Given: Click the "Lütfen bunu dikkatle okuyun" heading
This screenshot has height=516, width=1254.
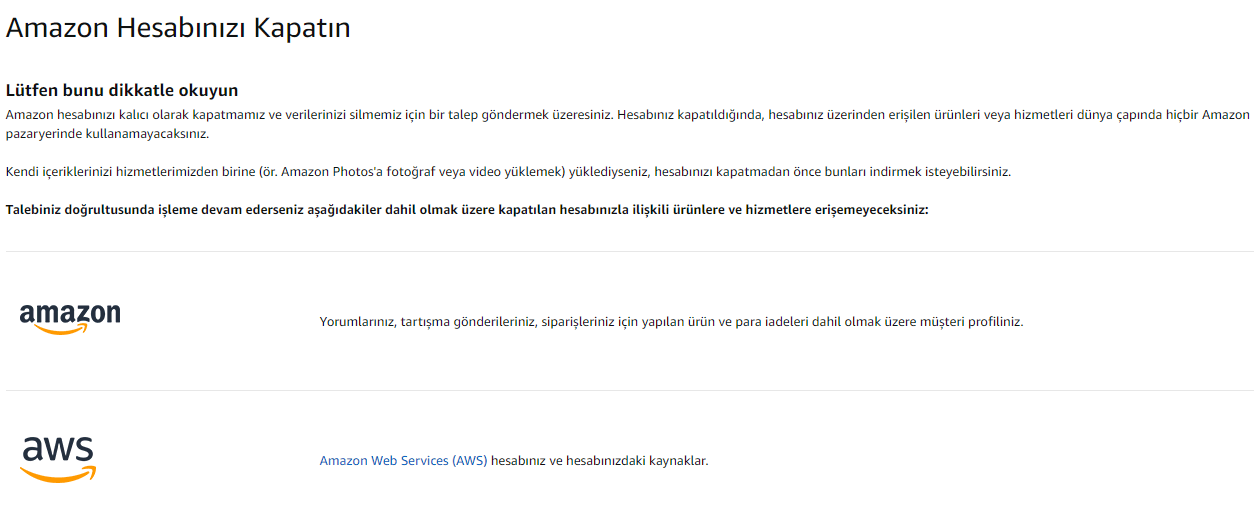Looking at the screenshot, I should [x=122, y=91].
